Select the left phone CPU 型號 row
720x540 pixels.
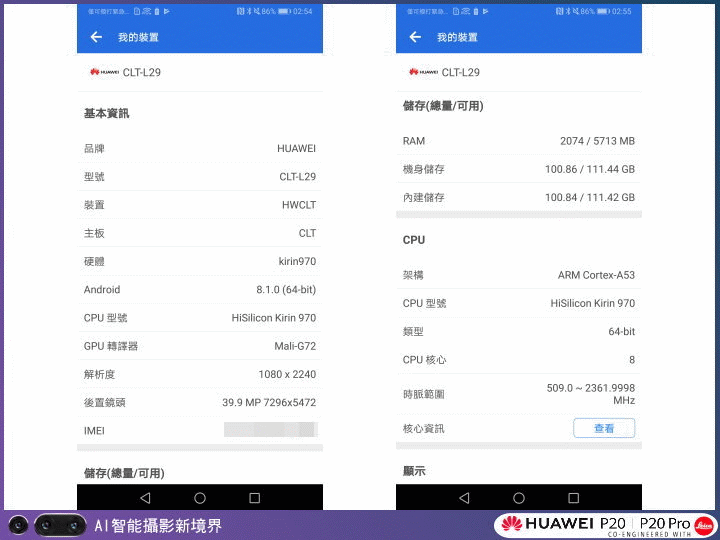click(x=200, y=318)
